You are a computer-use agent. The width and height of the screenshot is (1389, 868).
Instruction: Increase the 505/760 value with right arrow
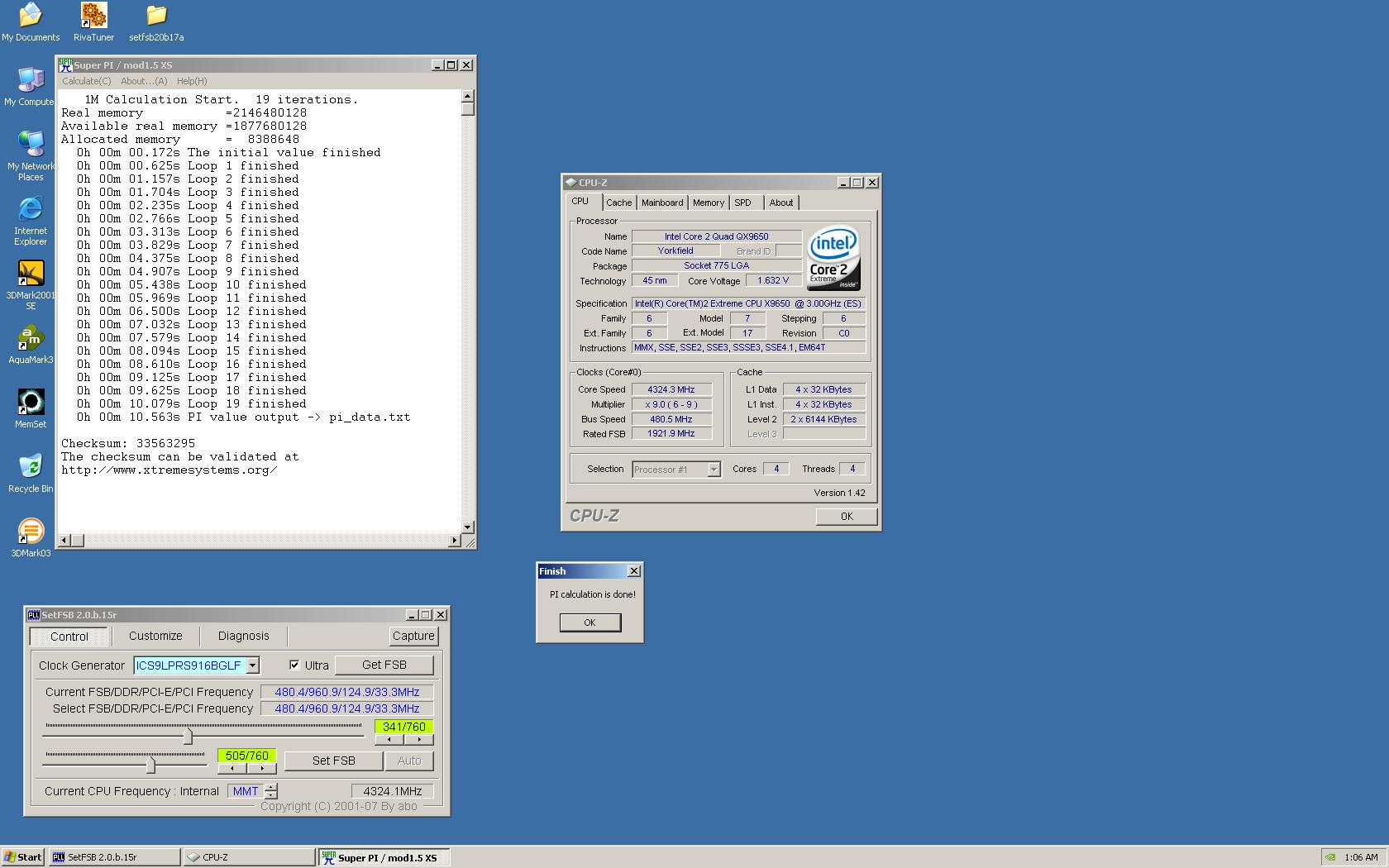tap(262, 769)
